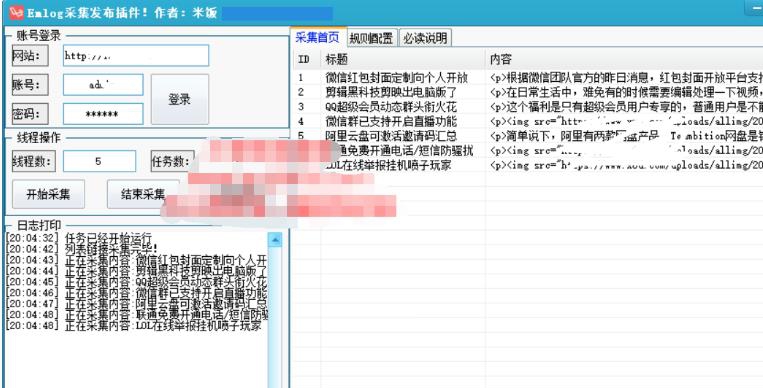
Task: Stop collecting with 结束采集 button
Action: coord(143,194)
